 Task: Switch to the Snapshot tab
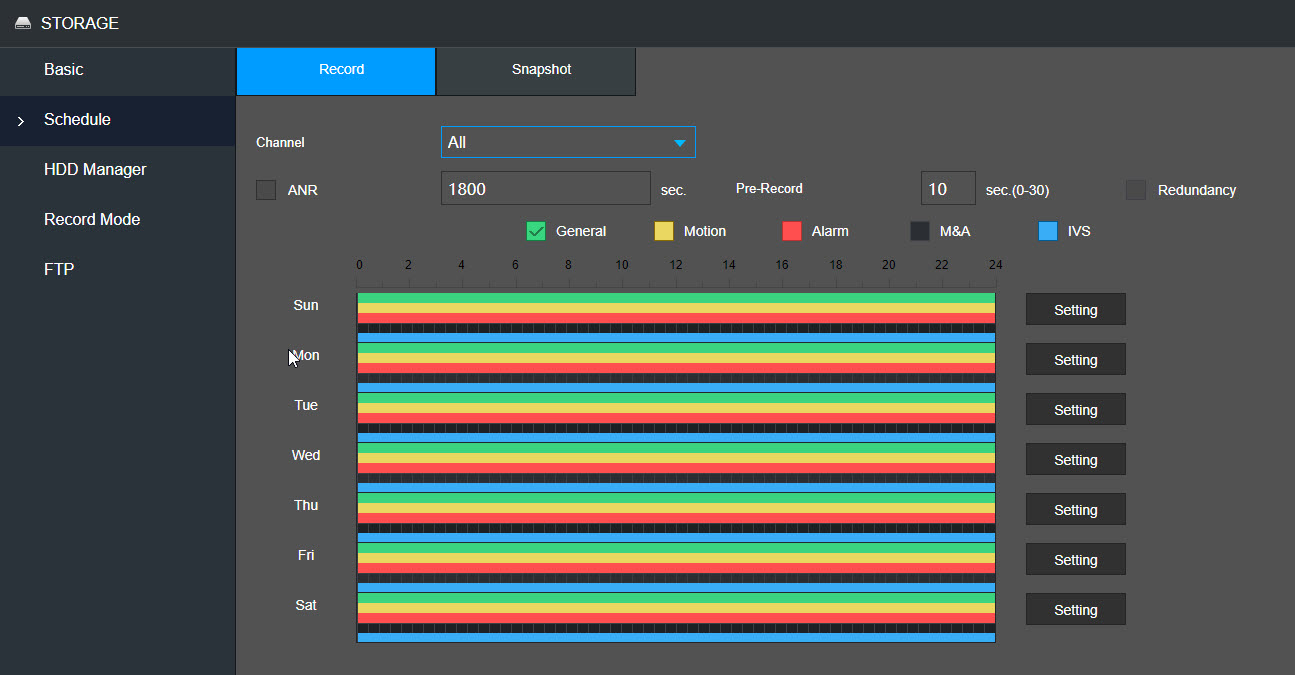point(536,71)
